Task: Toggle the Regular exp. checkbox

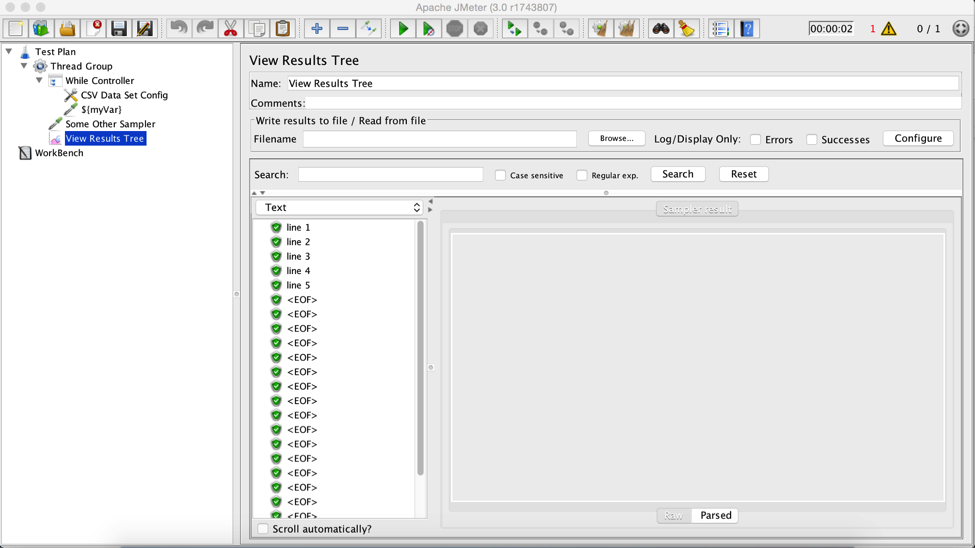Action: pos(581,175)
